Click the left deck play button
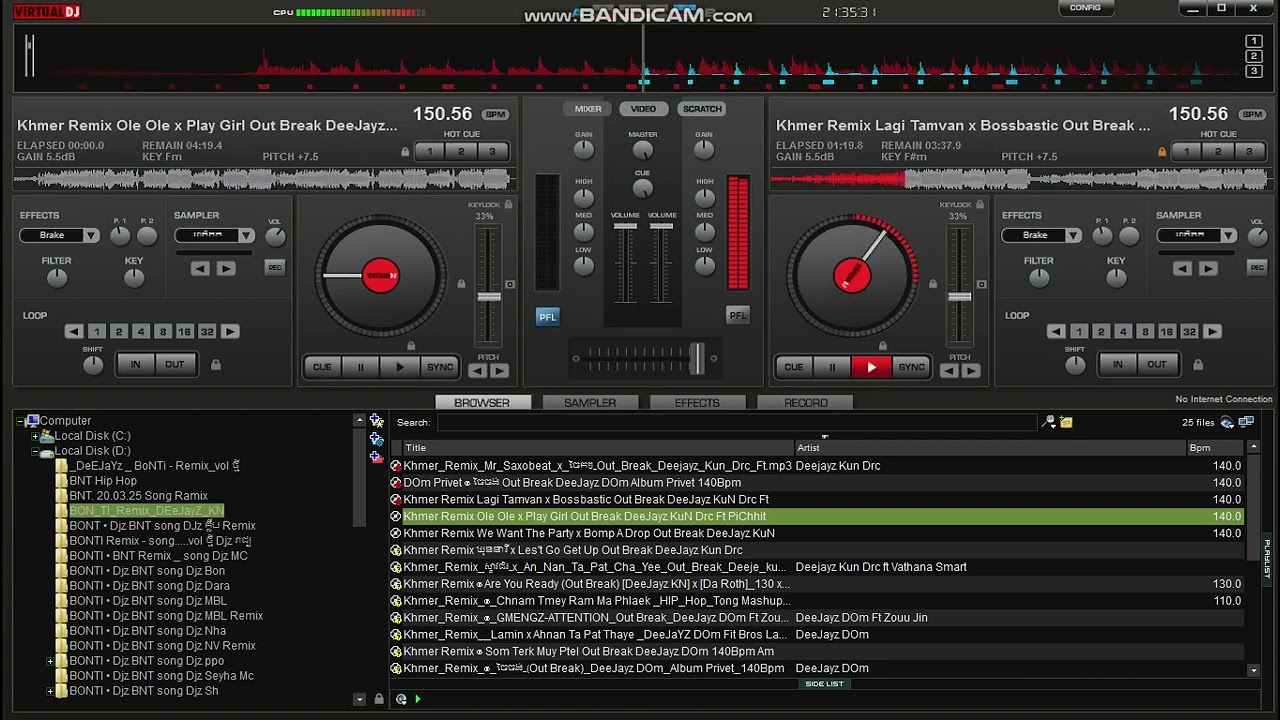Screen dimensions: 1280x720 [x=400, y=367]
